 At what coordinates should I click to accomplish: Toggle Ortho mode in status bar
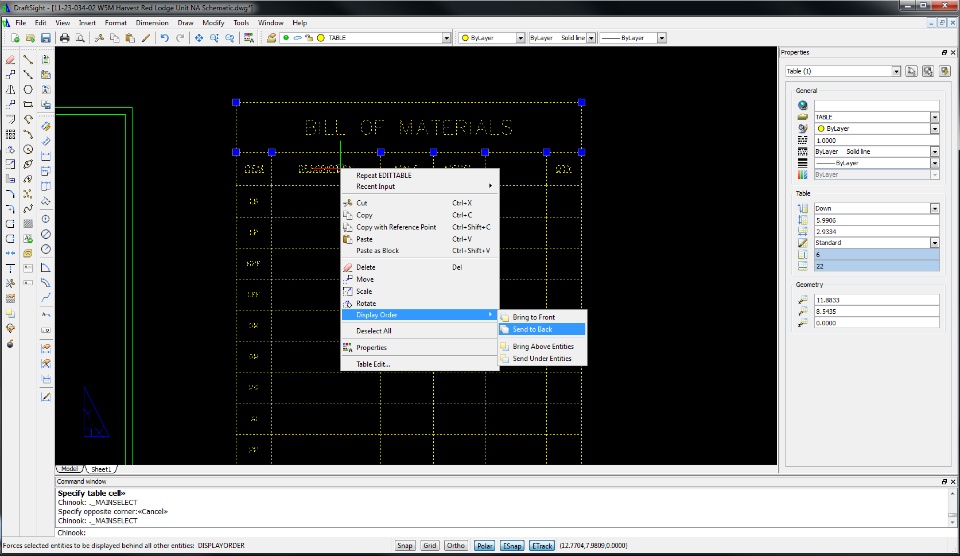click(456, 546)
